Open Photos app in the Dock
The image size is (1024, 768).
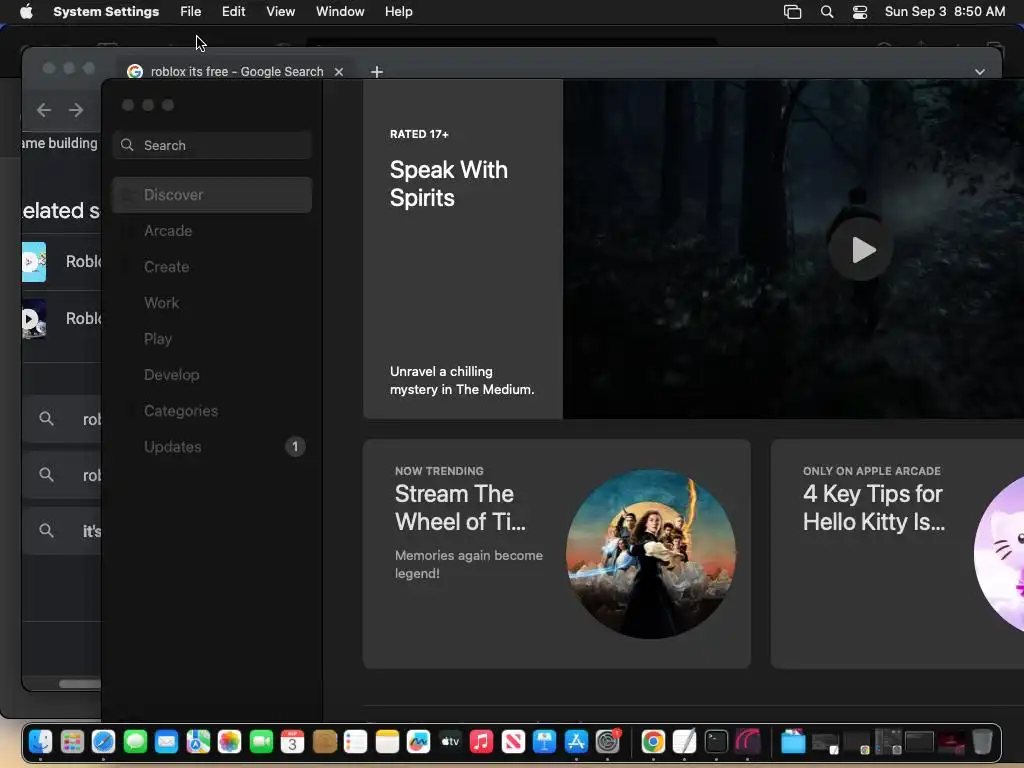[x=229, y=742]
